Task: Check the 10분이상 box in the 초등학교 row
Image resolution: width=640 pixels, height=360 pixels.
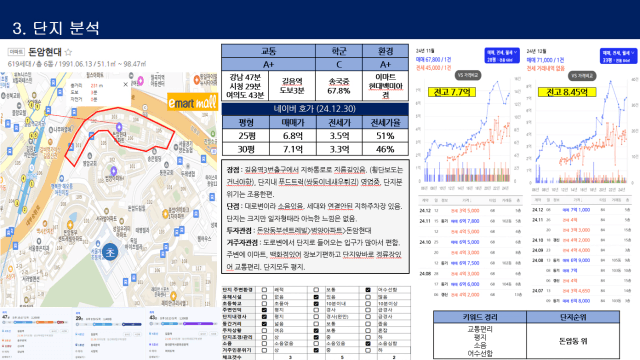Action: (368, 303)
